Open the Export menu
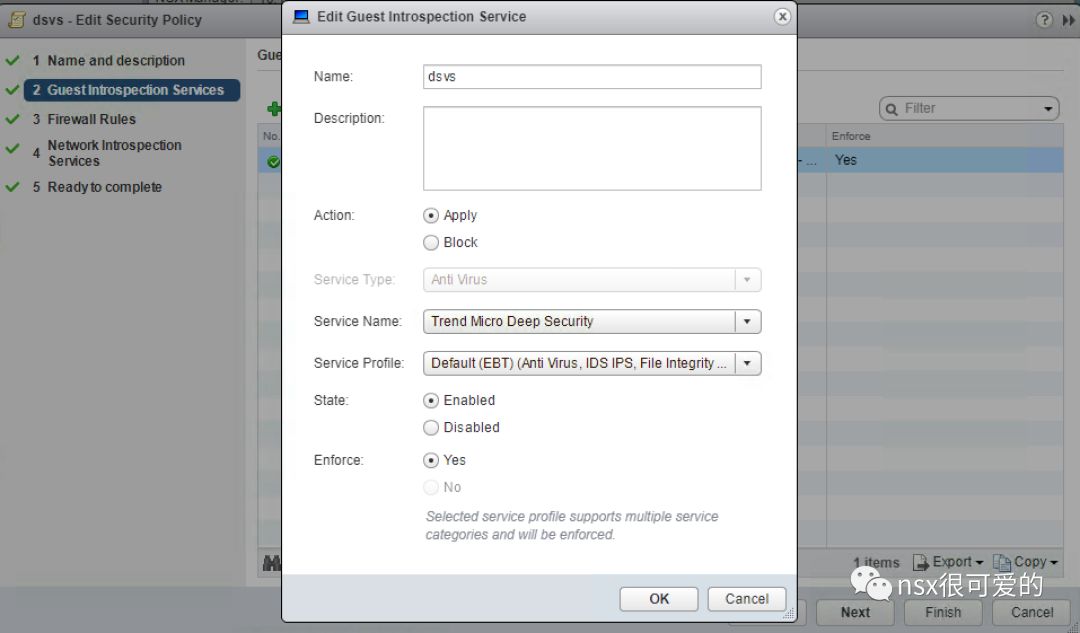 (x=948, y=562)
